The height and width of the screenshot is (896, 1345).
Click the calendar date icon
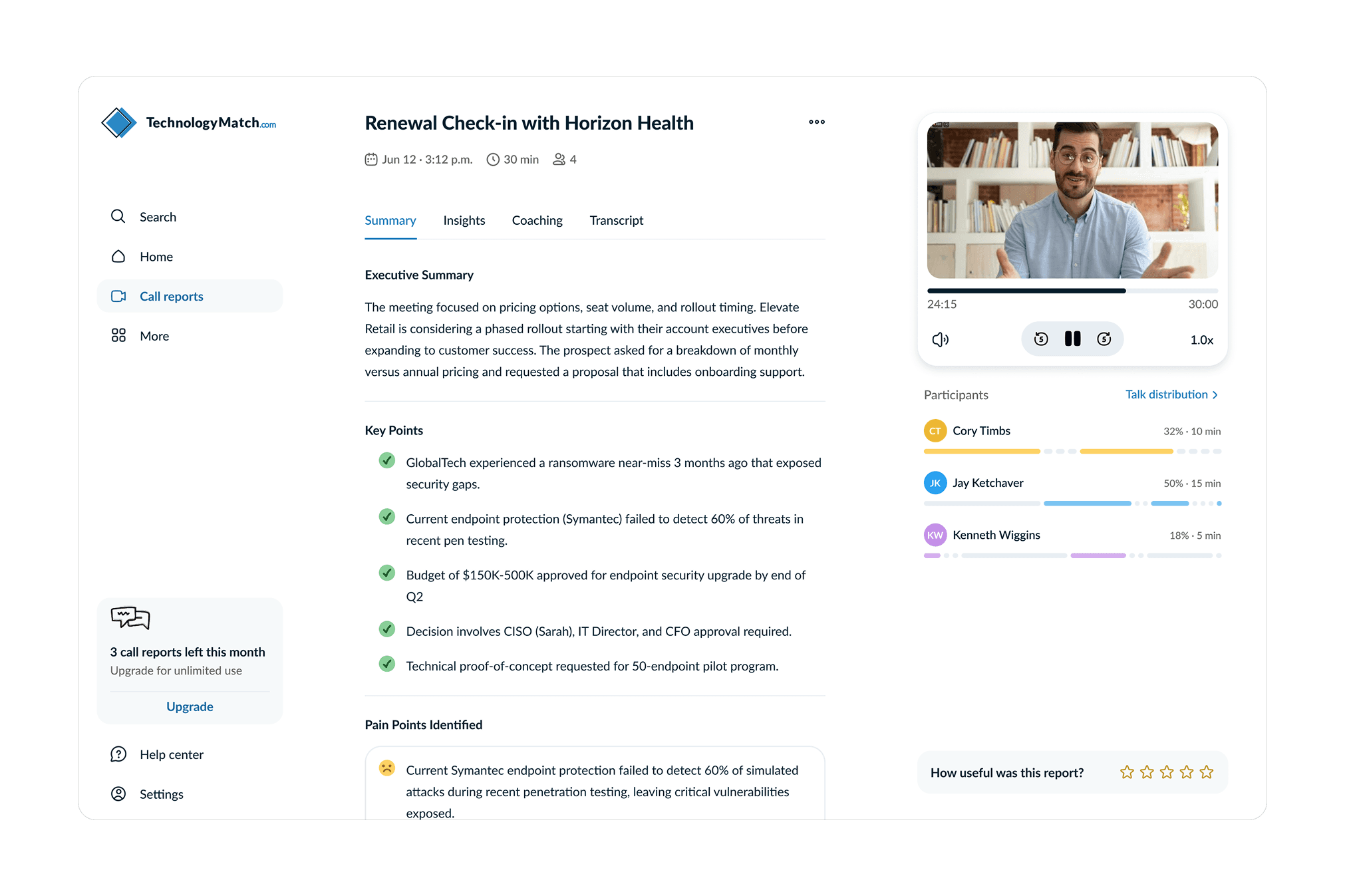371,159
